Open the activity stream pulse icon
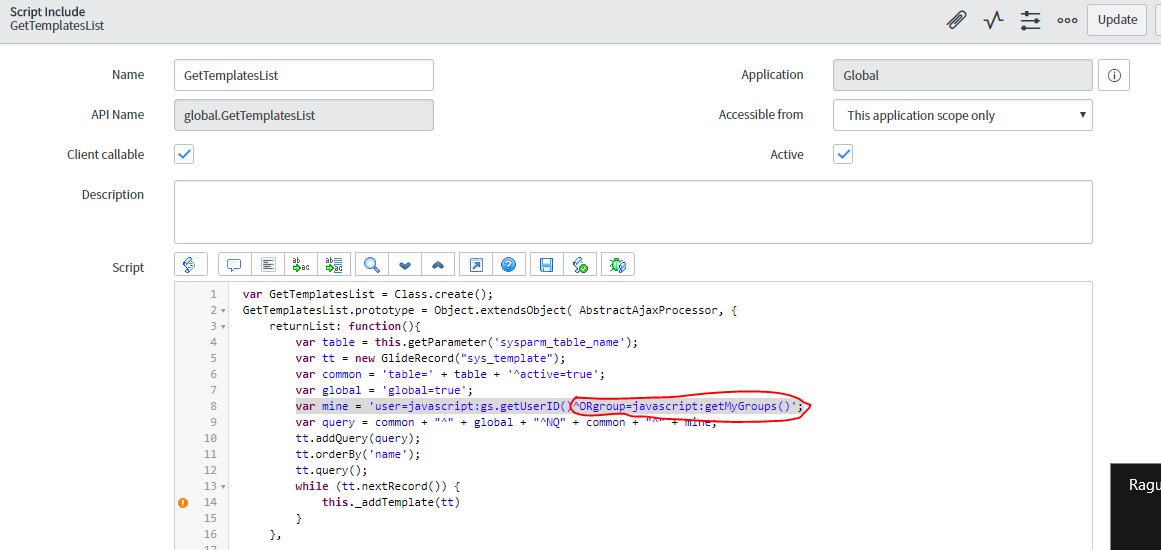1161x550 pixels. (x=993, y=20)
